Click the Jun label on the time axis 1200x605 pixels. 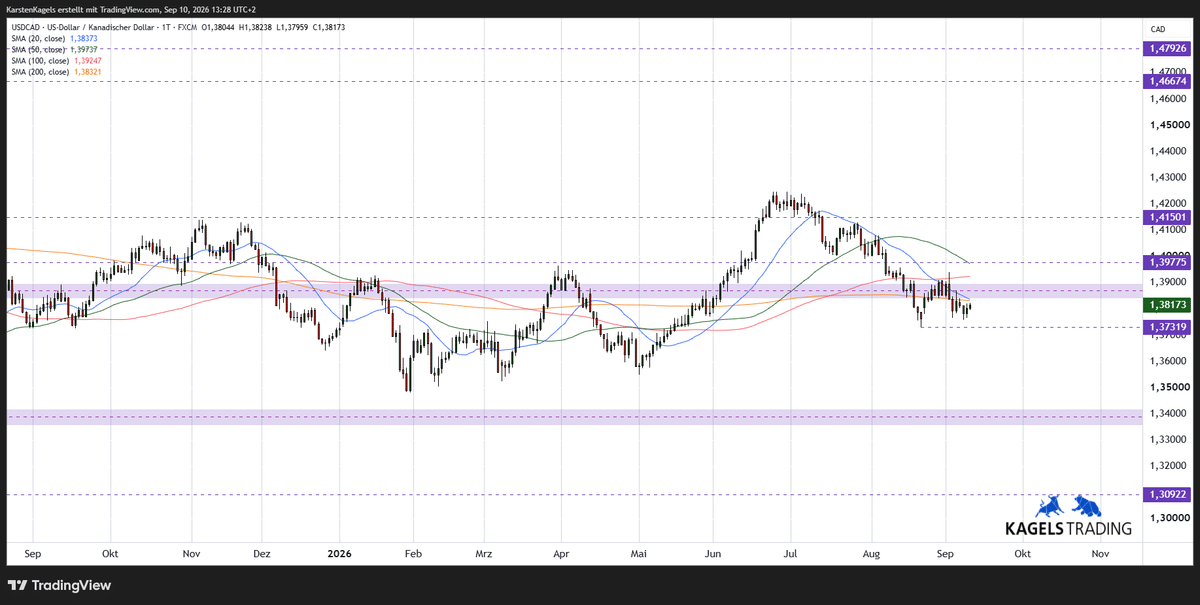click(713, 553)
